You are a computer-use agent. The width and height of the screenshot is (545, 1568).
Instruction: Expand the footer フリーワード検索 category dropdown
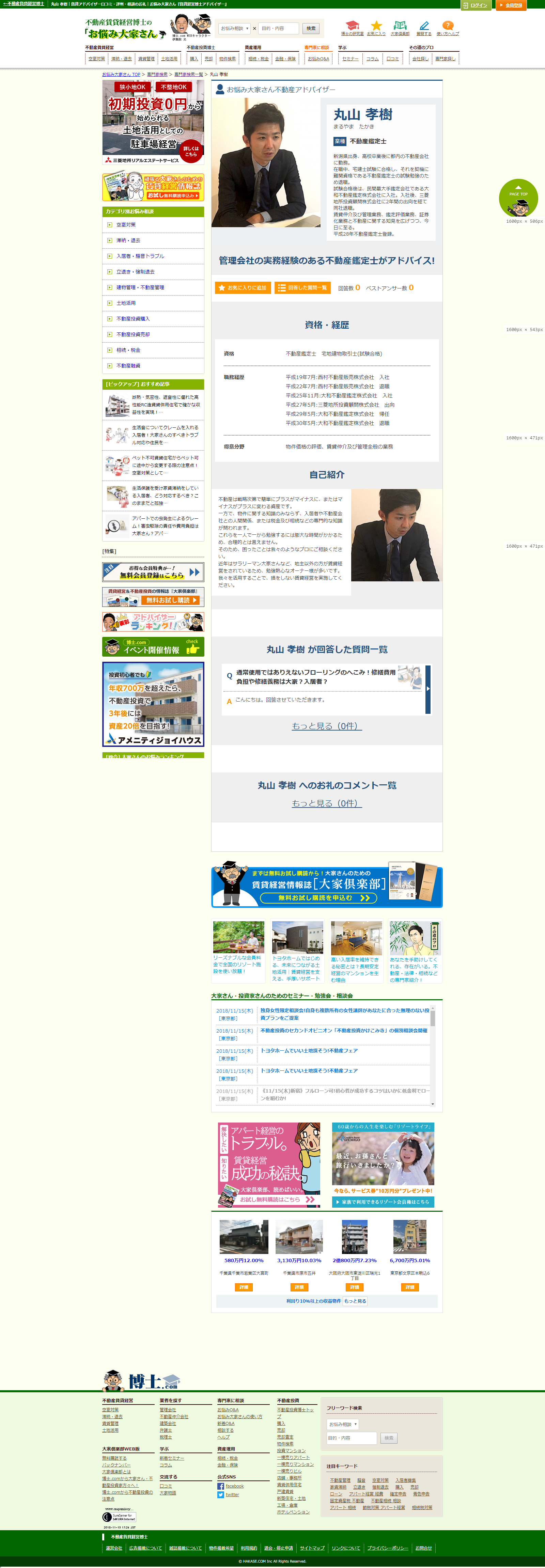pyautogui.click(x=343, y=1424)
